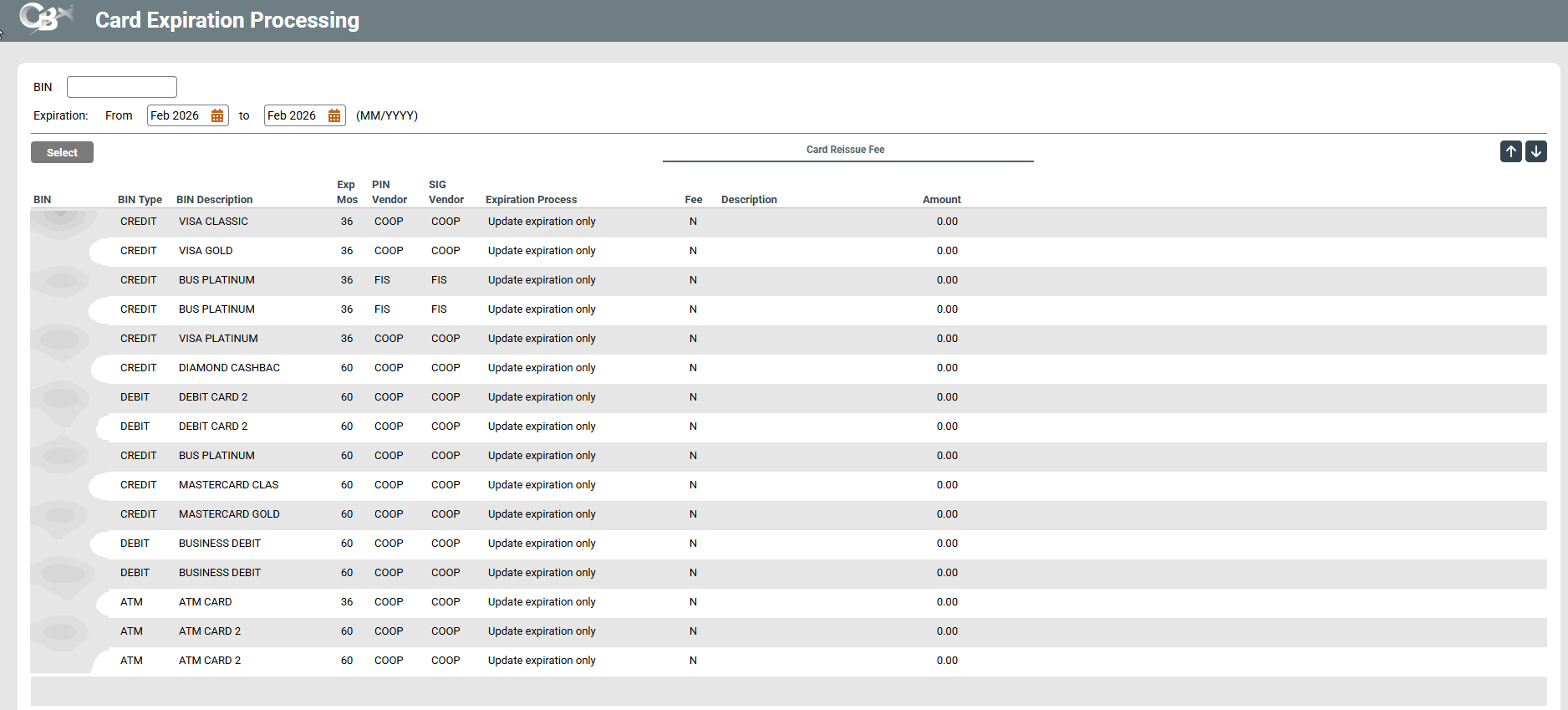
Task: Select the MASTERCARD CLAS row
Action: click(x=228, y=485)
